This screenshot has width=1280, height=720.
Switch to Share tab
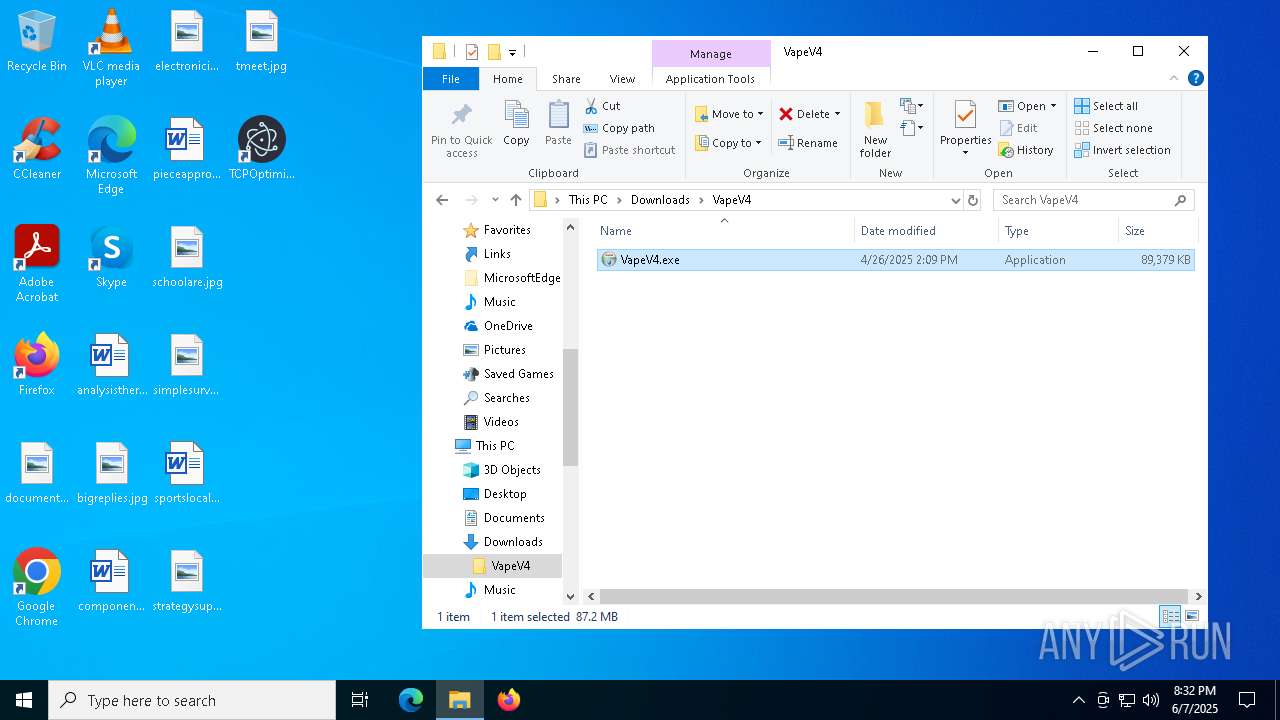(566, 79)
